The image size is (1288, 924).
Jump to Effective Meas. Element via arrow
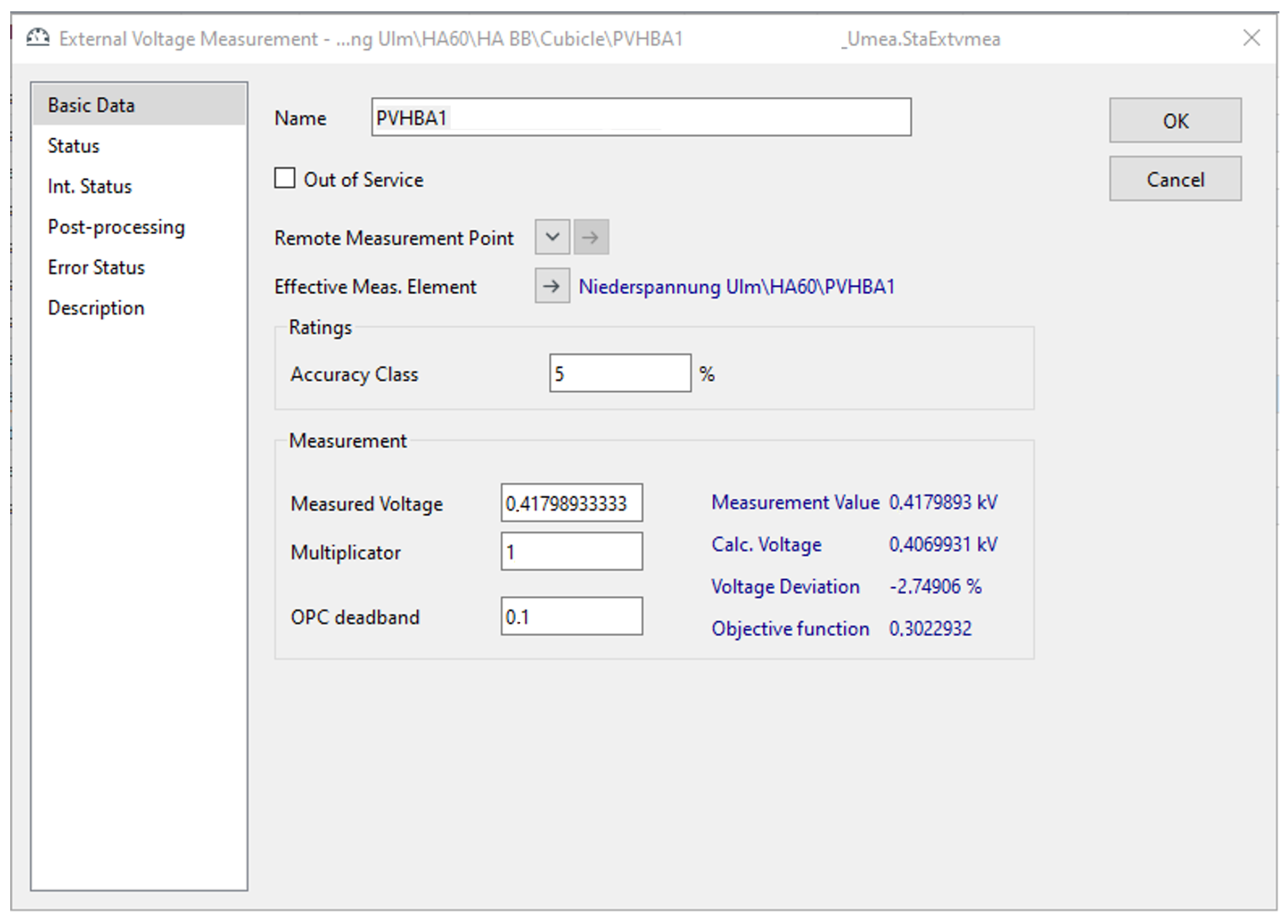(552, 286)
